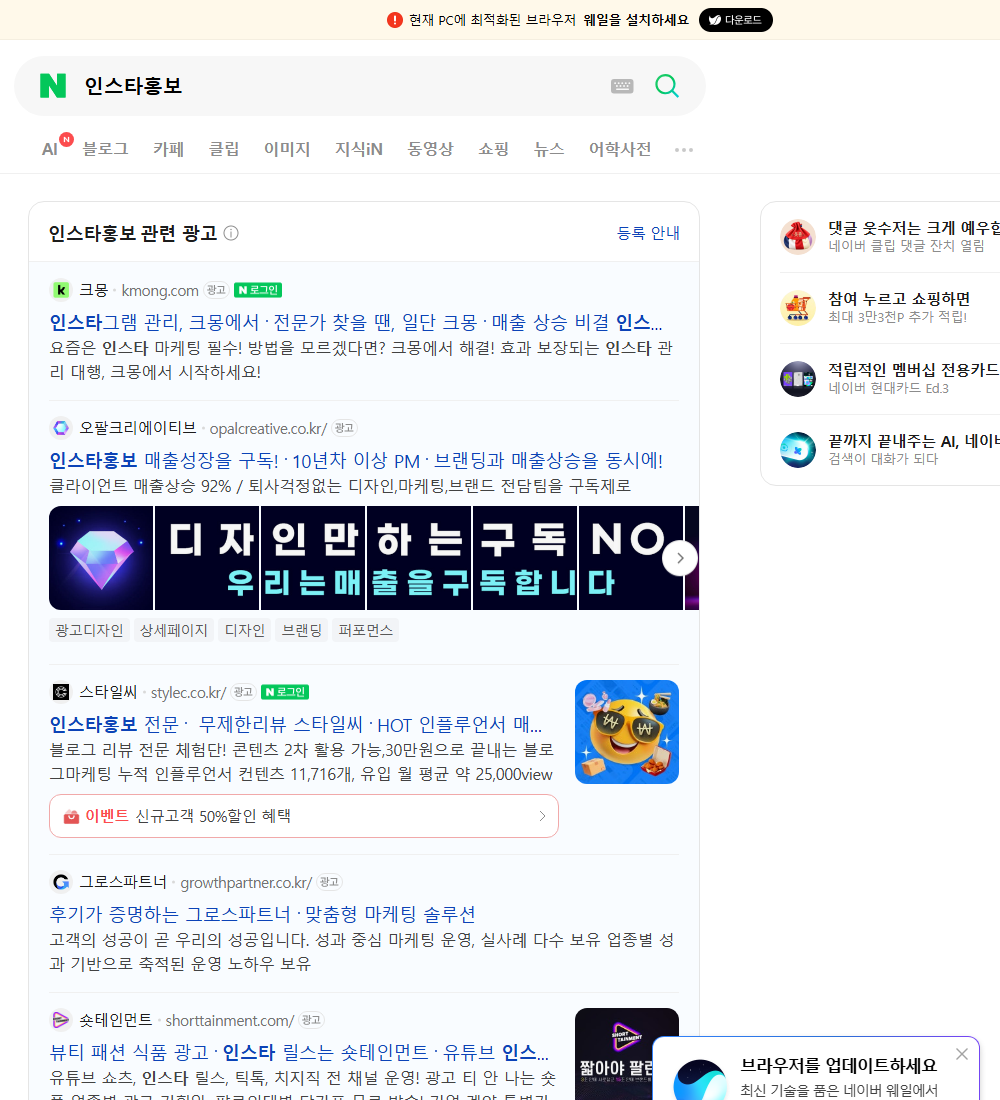Select the 상세페이지 tag
The width and height of the screenshot is (1000, 1100).
pyautogui.click(x=173, y=630)
